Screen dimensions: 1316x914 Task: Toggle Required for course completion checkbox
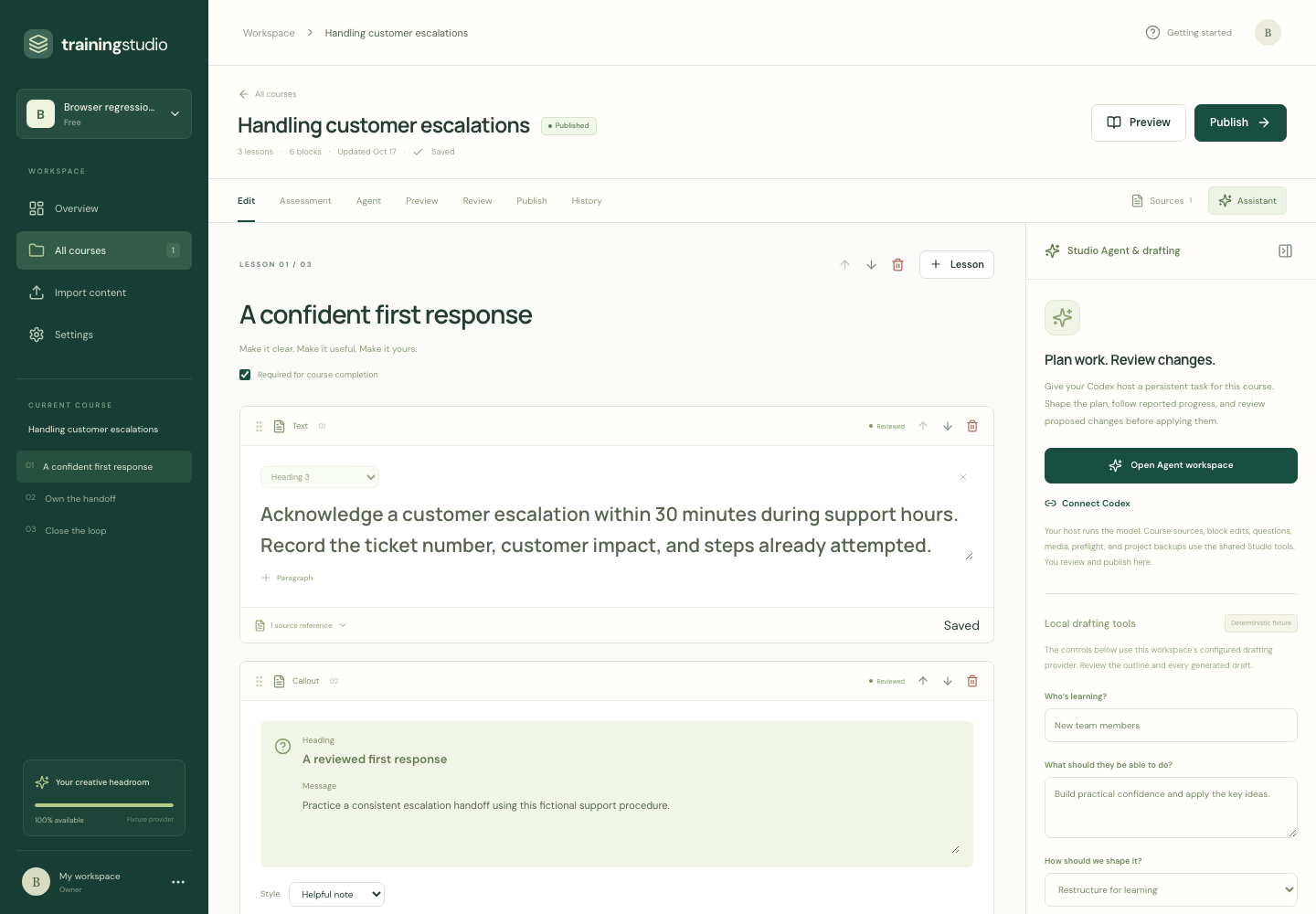(x=245, y=375)
